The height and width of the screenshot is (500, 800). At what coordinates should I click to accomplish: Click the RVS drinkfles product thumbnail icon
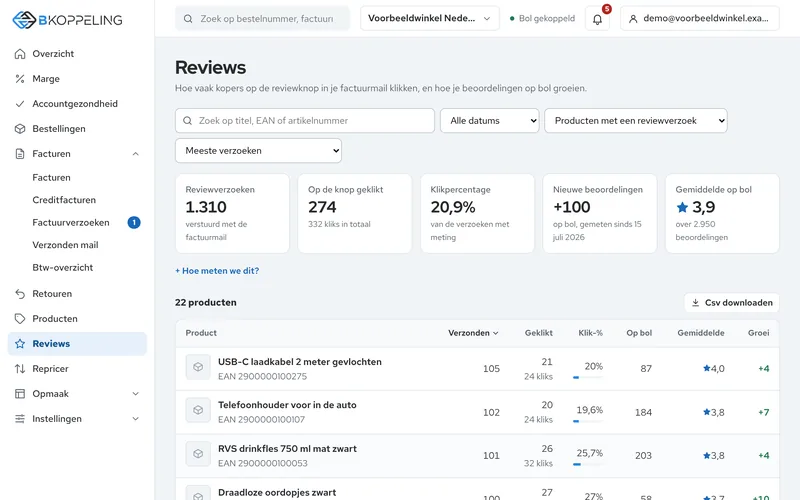click(198, 454)
